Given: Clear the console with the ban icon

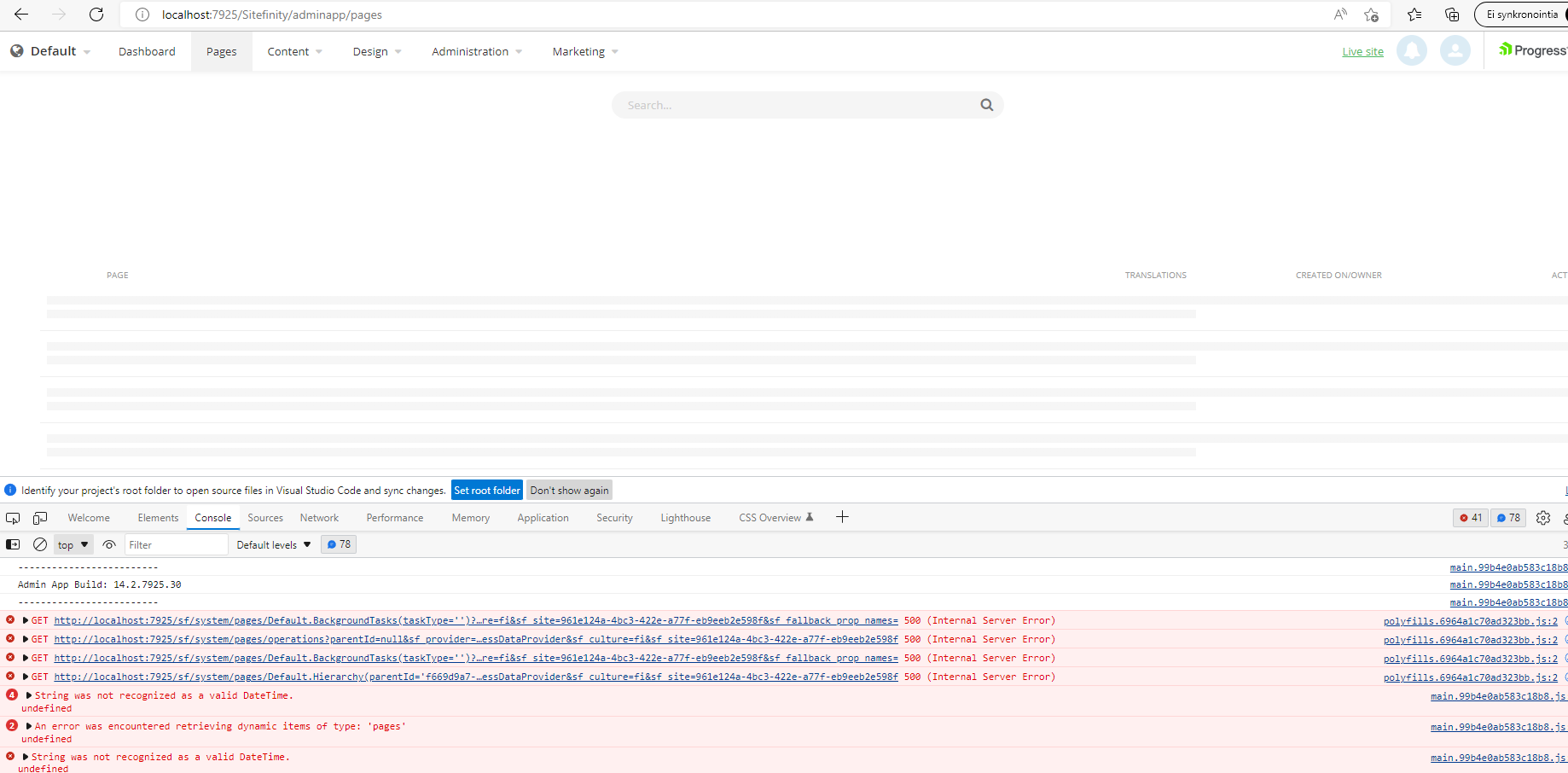Looking at the screenshot, I should coord(40,544).
